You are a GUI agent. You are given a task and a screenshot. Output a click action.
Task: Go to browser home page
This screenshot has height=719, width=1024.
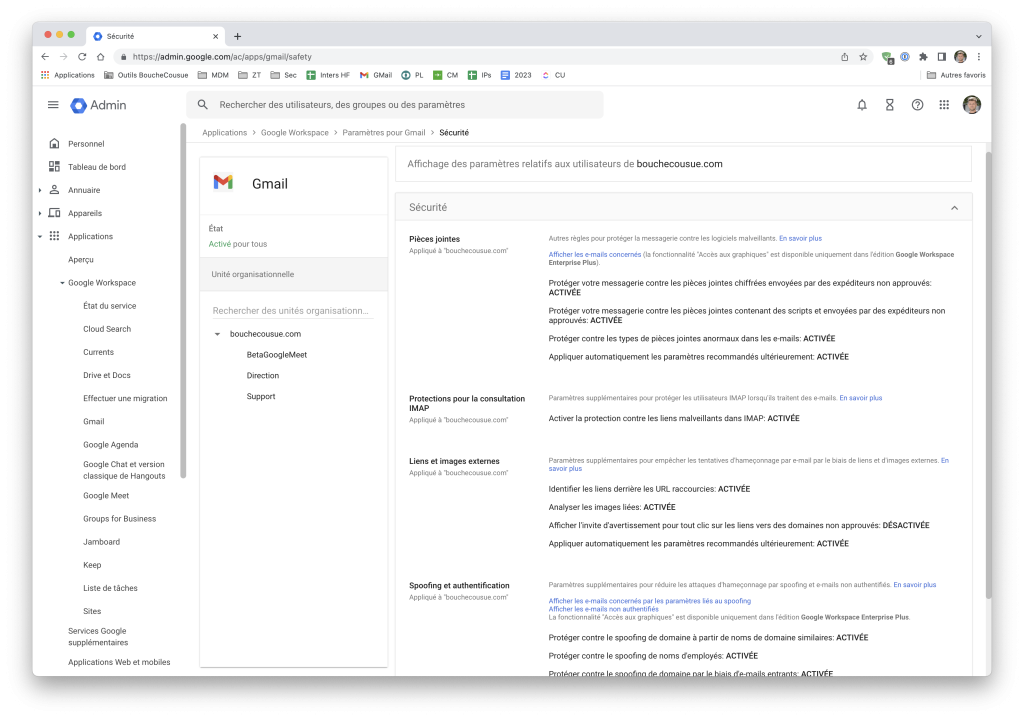(x=101, y=57)
